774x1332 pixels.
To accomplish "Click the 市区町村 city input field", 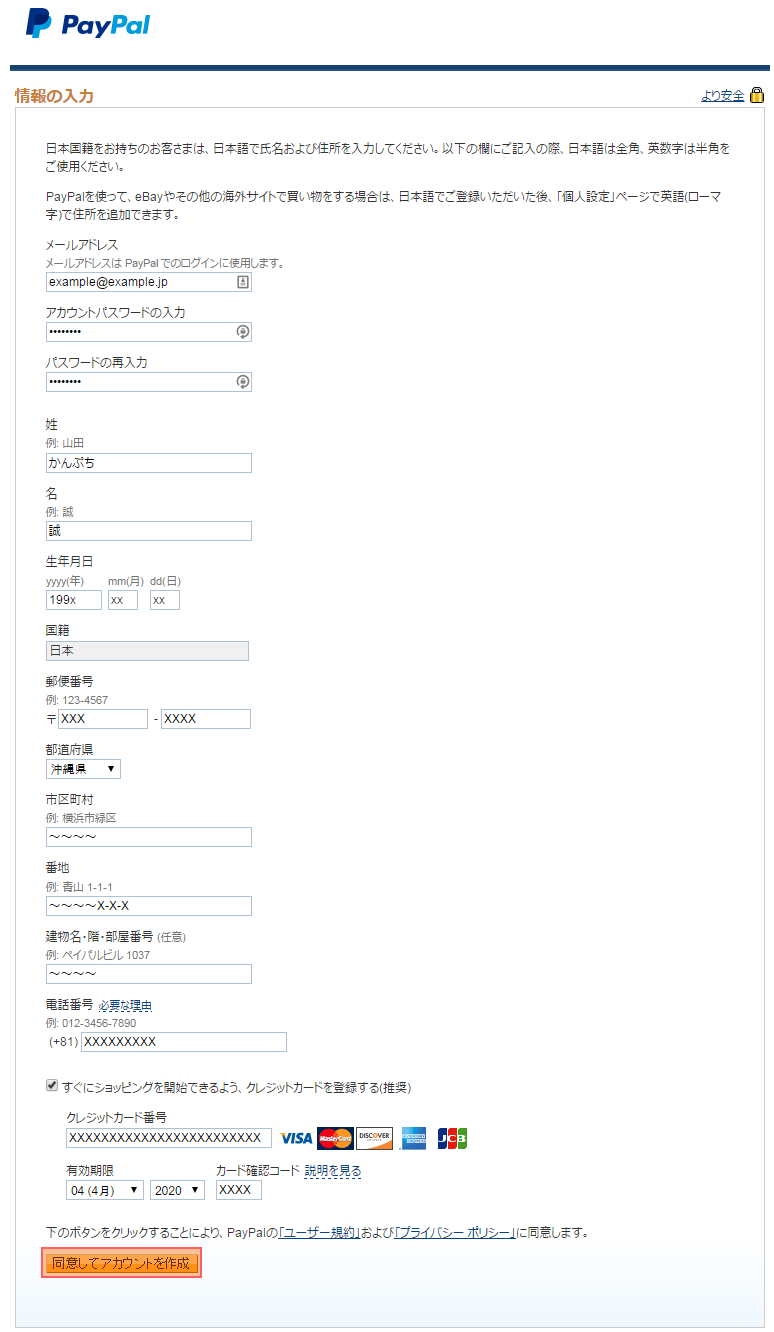I will (149, 837).
